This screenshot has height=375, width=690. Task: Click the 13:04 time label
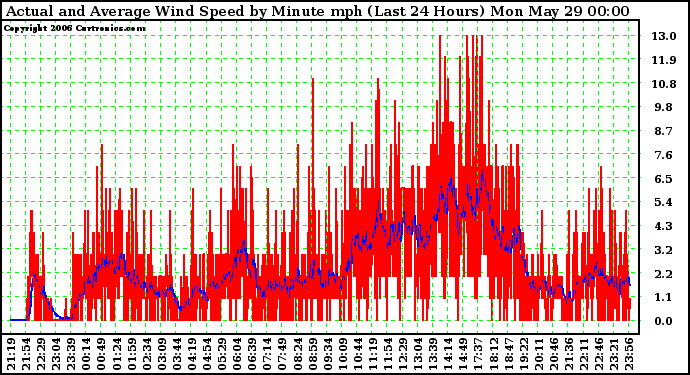click(x=418, y=354)
